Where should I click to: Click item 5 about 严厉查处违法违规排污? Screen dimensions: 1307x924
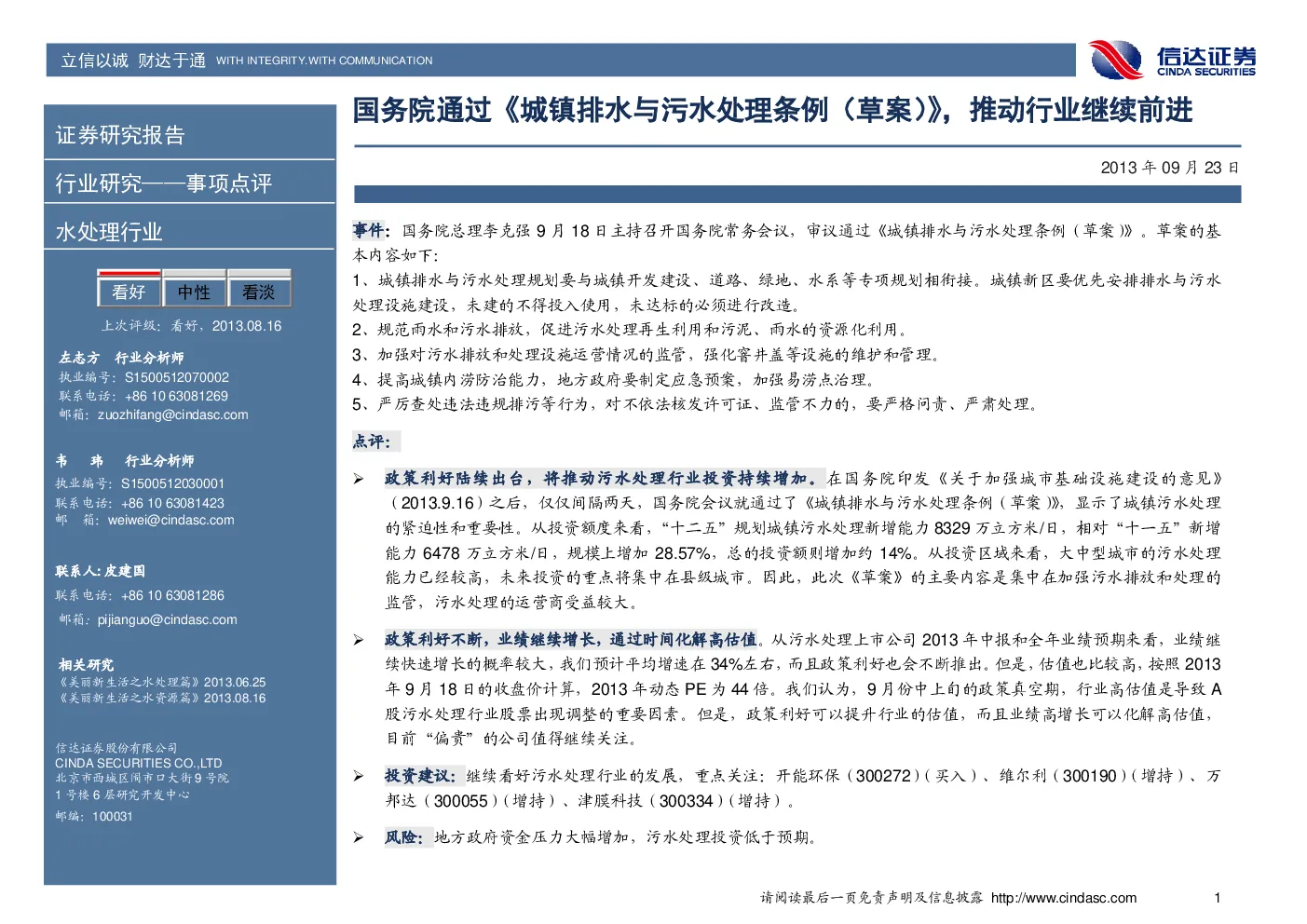[696, 403]
